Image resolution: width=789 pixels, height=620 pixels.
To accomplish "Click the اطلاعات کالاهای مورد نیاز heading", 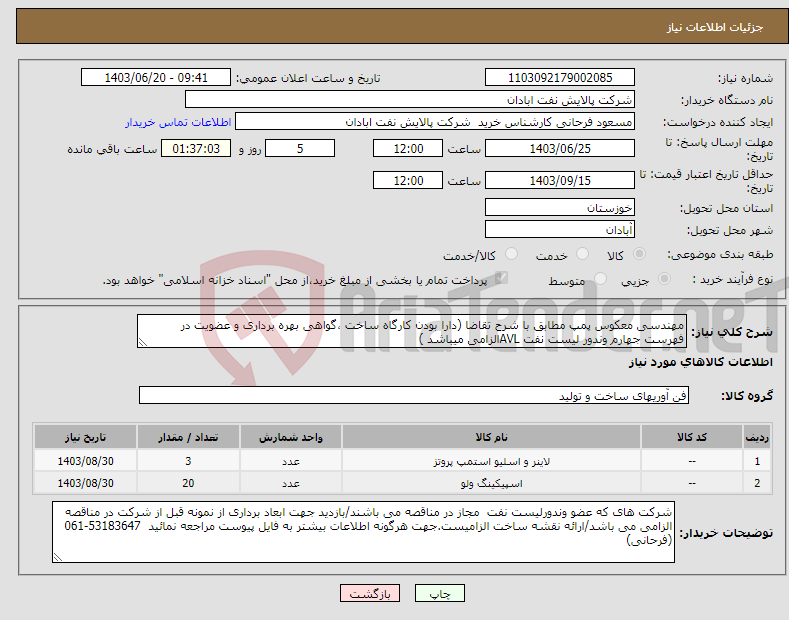I will [x=700, y=362].
